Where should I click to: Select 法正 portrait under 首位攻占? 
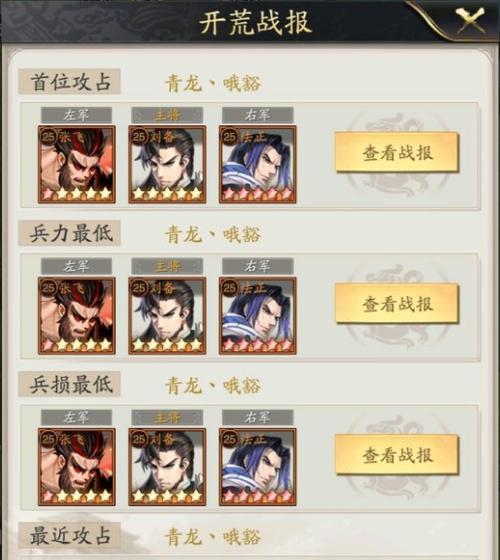coord(258,164)
